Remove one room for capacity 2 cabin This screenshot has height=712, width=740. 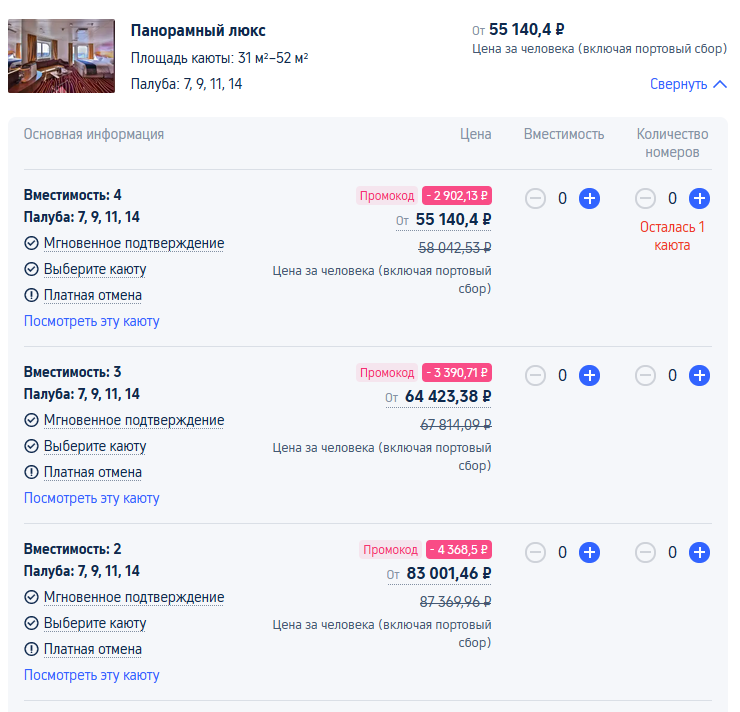[x=645, y=553]
